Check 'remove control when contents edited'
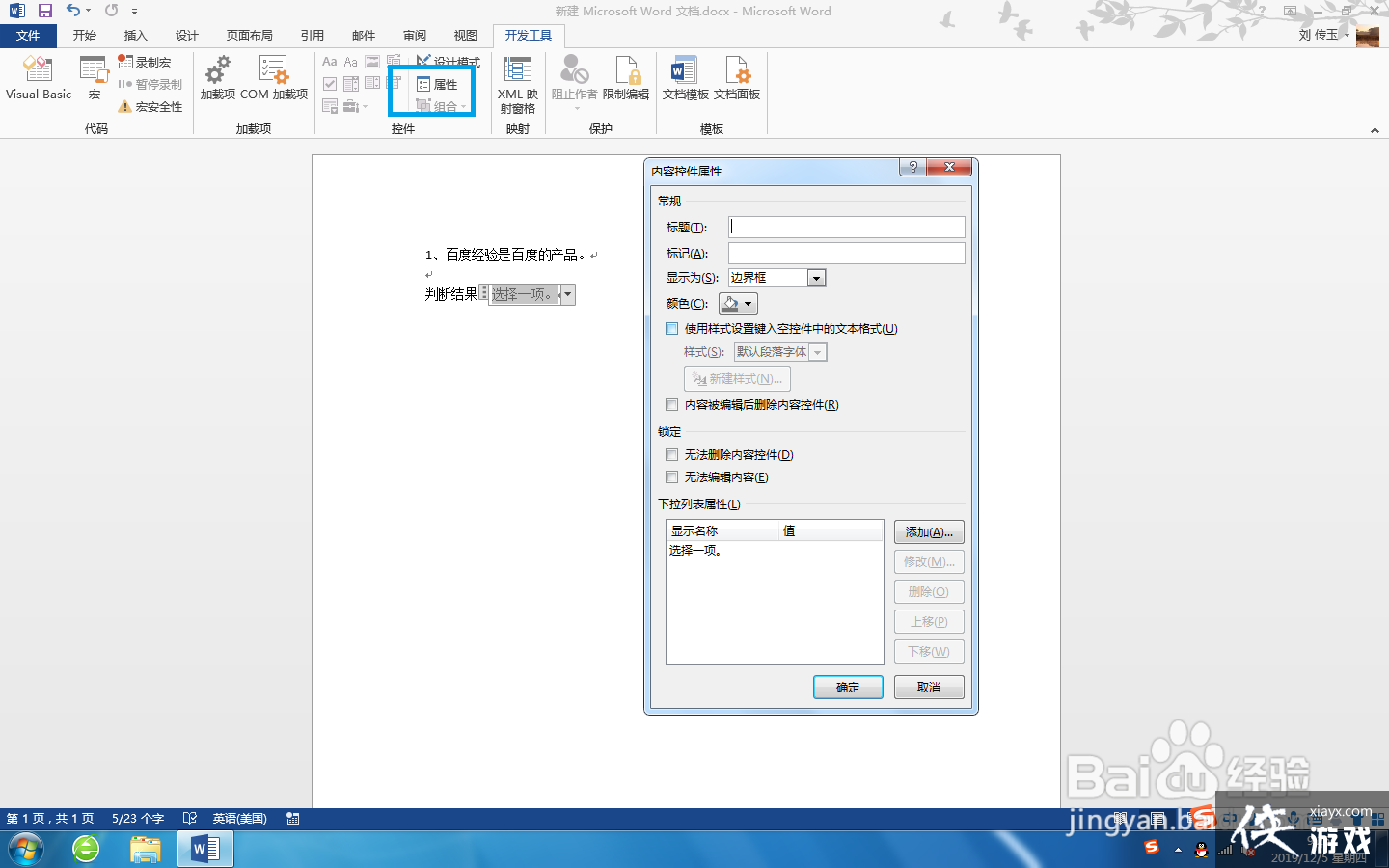Image resolution: width=1389 pixels, height=868 pixels. (671, 404)
